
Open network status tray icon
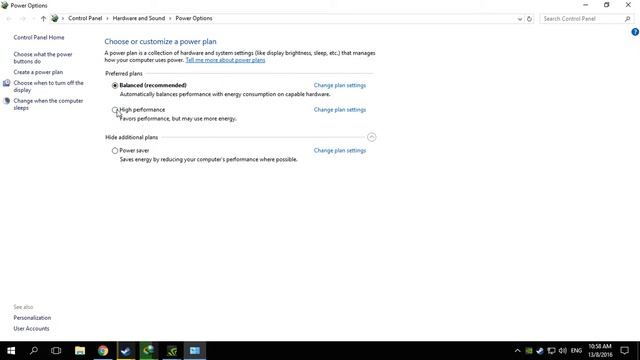551,351
